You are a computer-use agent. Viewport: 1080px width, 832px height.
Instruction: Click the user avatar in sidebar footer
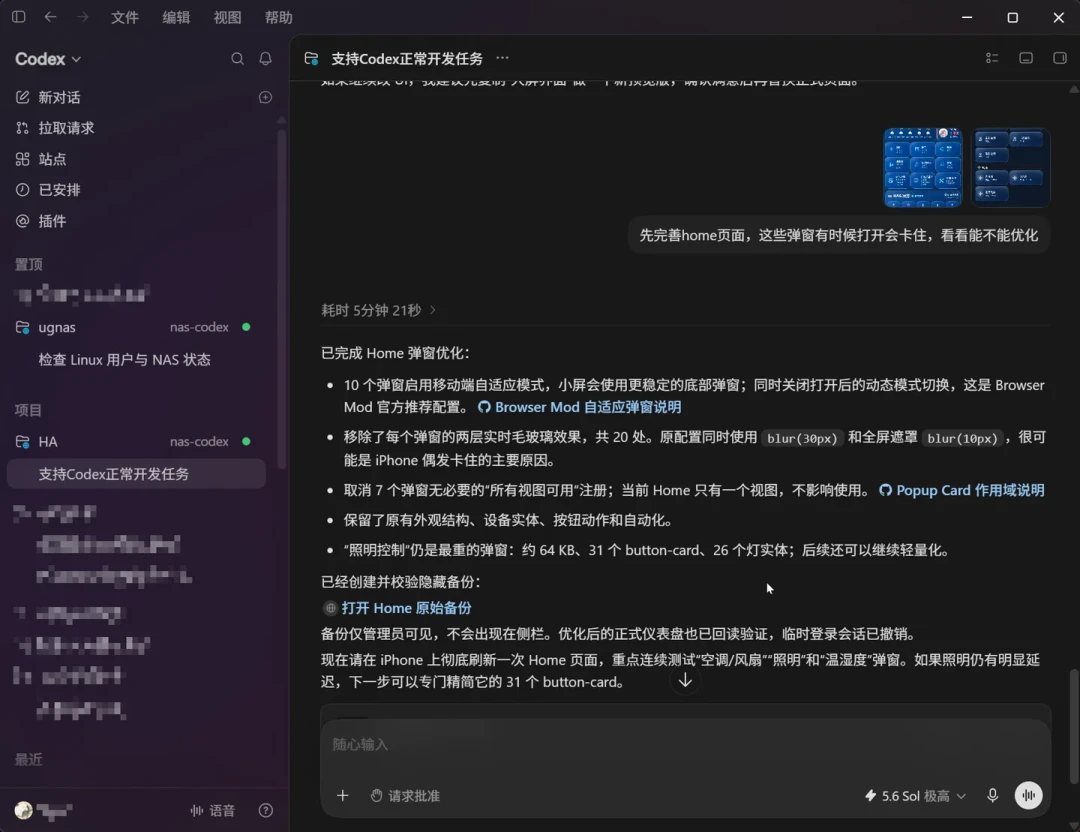tap(23, 810)
